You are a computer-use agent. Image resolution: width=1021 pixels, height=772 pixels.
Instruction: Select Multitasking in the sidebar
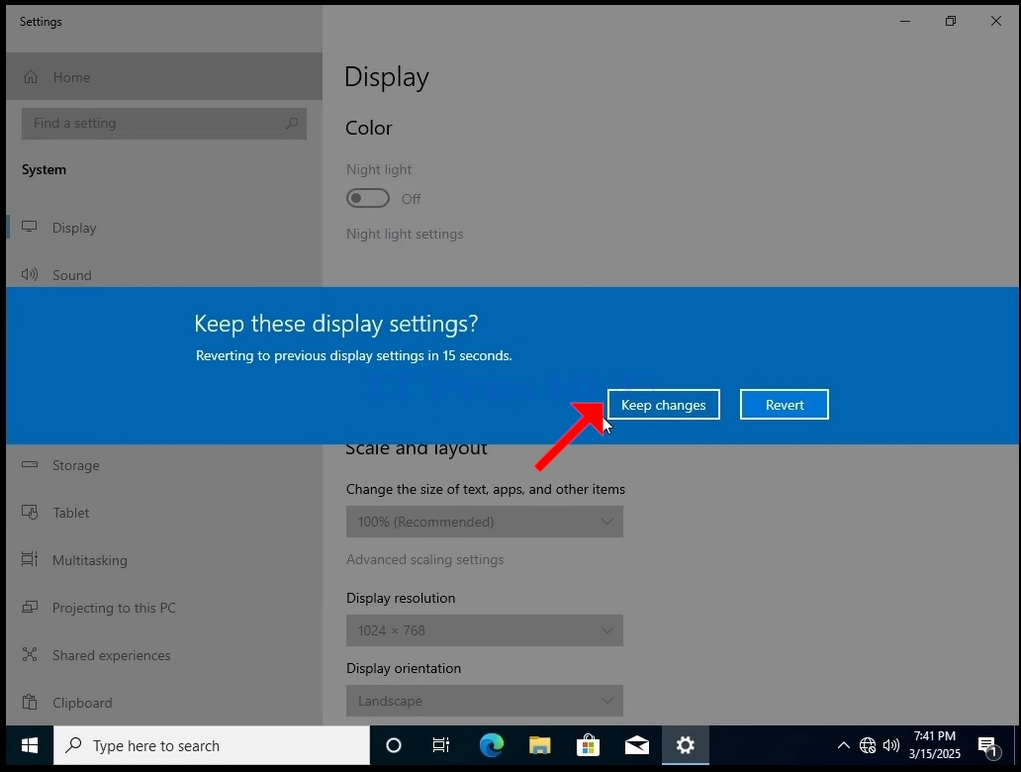click(164, 560)
